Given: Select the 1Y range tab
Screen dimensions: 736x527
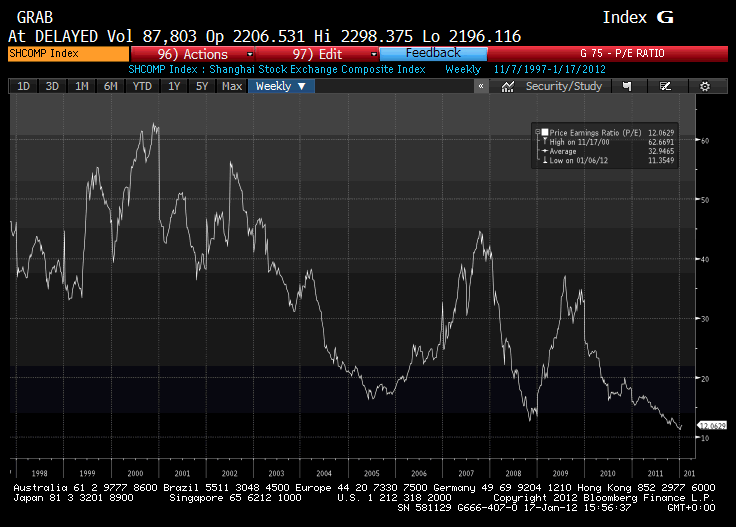Looking at the screenshot, I should pos(174,86).
